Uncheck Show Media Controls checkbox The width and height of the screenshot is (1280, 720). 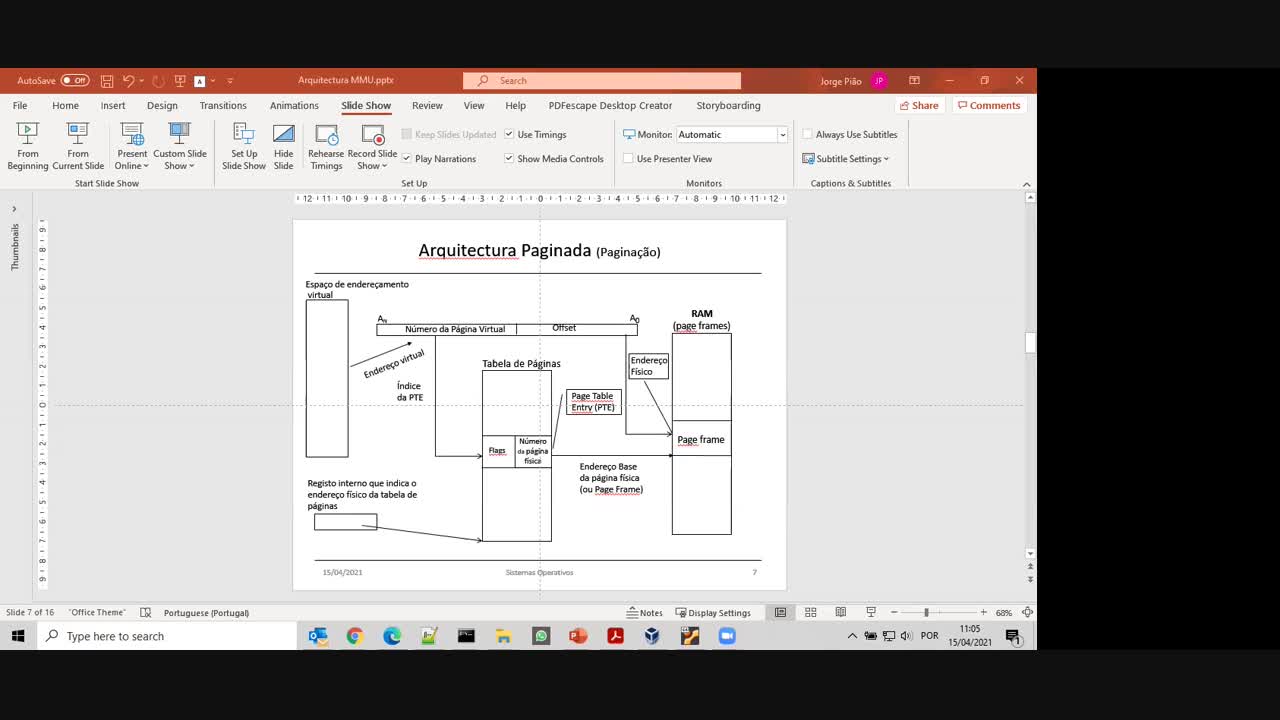point(509,158)
